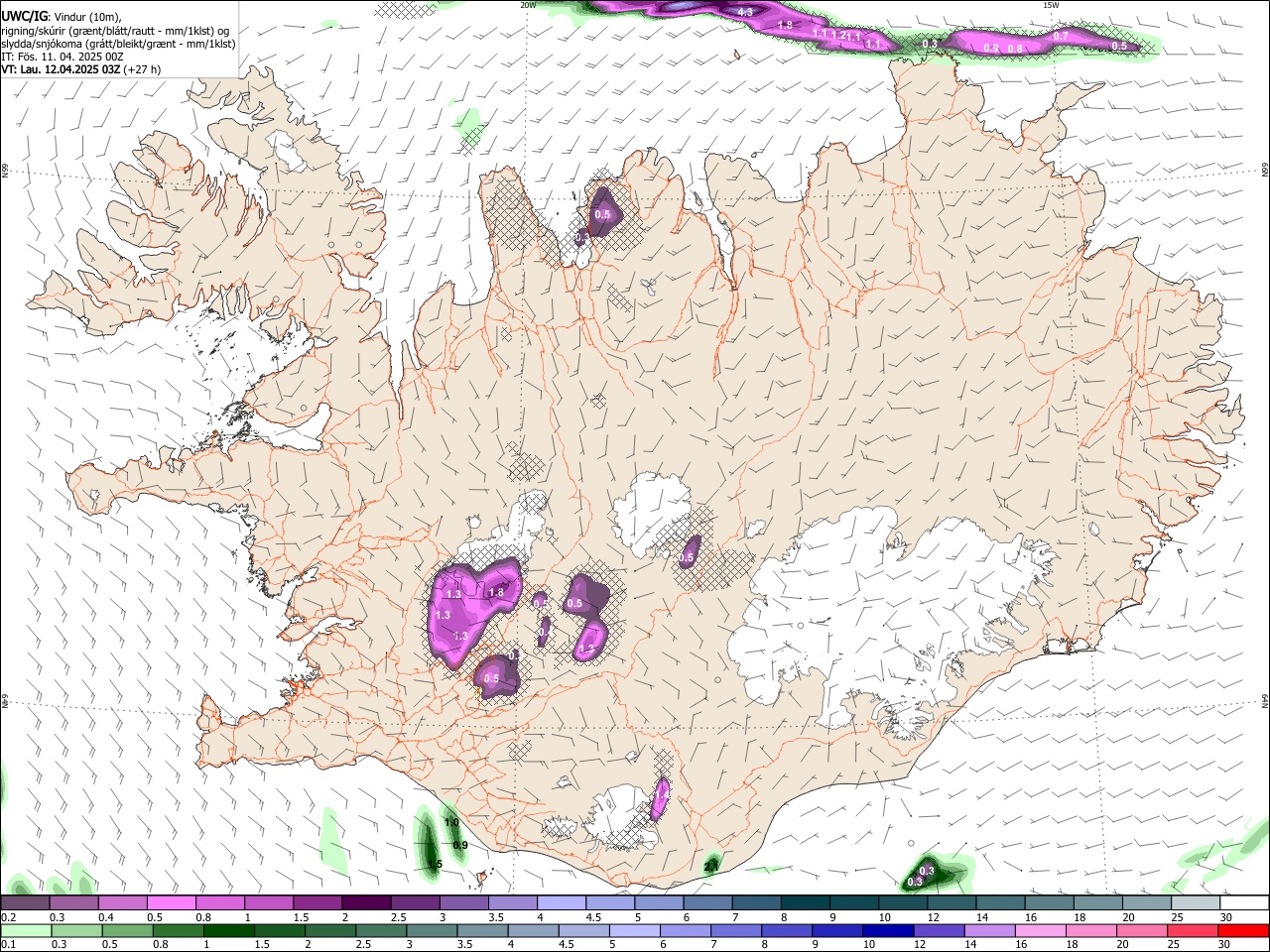Click the white 30 swatch in snow scale
This screenshot has width=1270, height=952.
pos(1242,903)
